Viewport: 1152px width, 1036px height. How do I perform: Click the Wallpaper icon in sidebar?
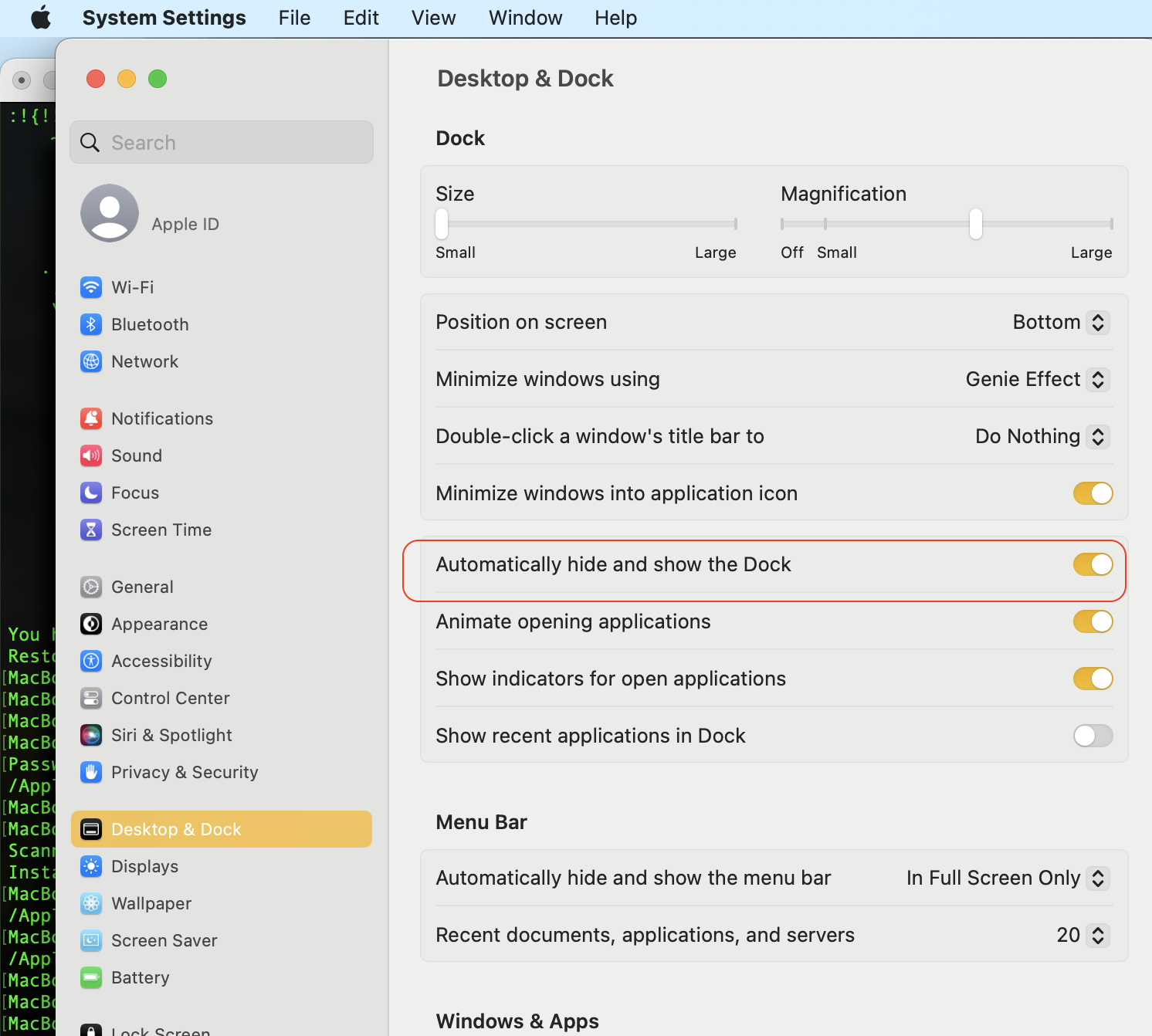tap(91, 903)
